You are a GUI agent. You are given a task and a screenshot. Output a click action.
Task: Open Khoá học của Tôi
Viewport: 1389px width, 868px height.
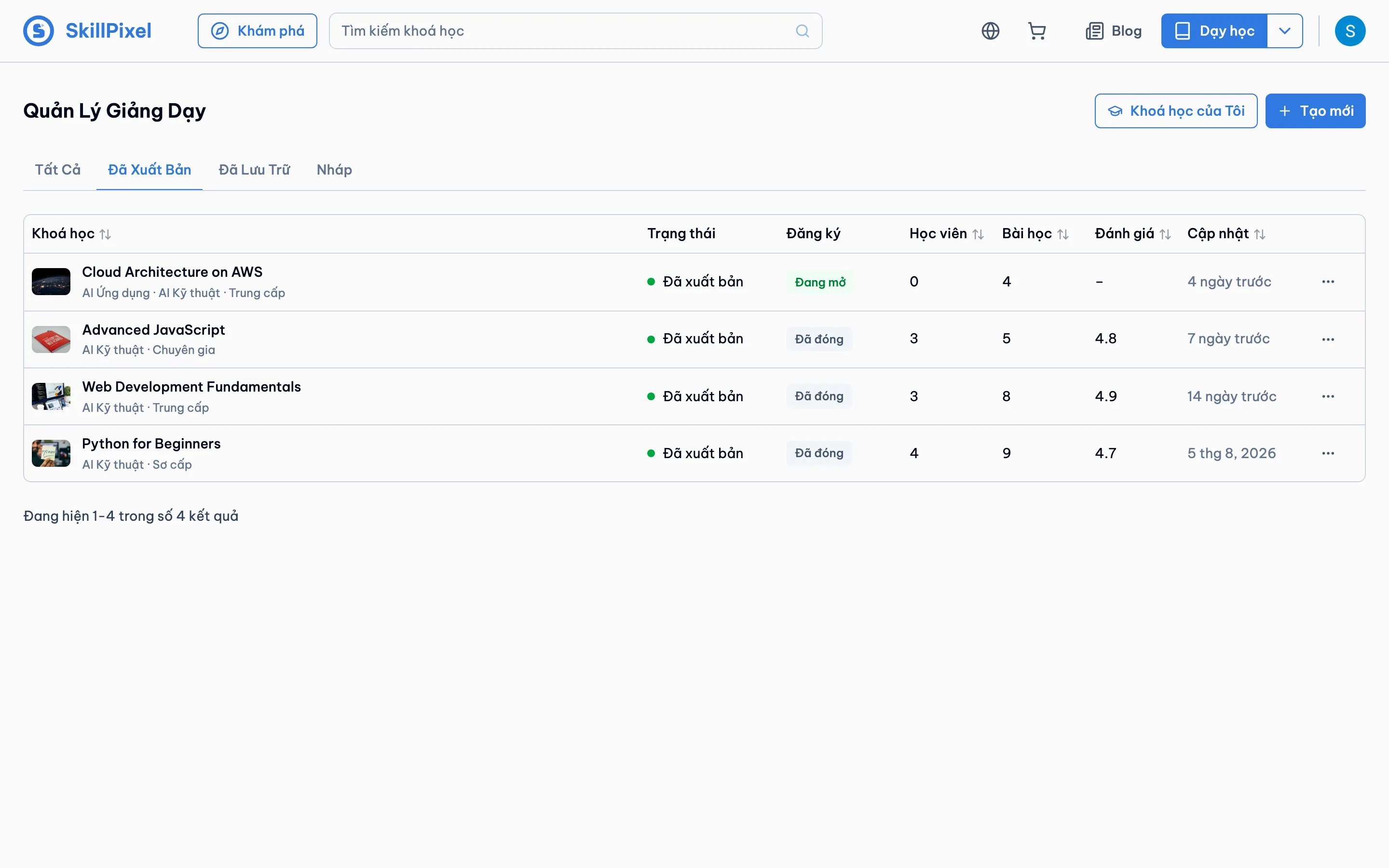[x=1175, y=111]
